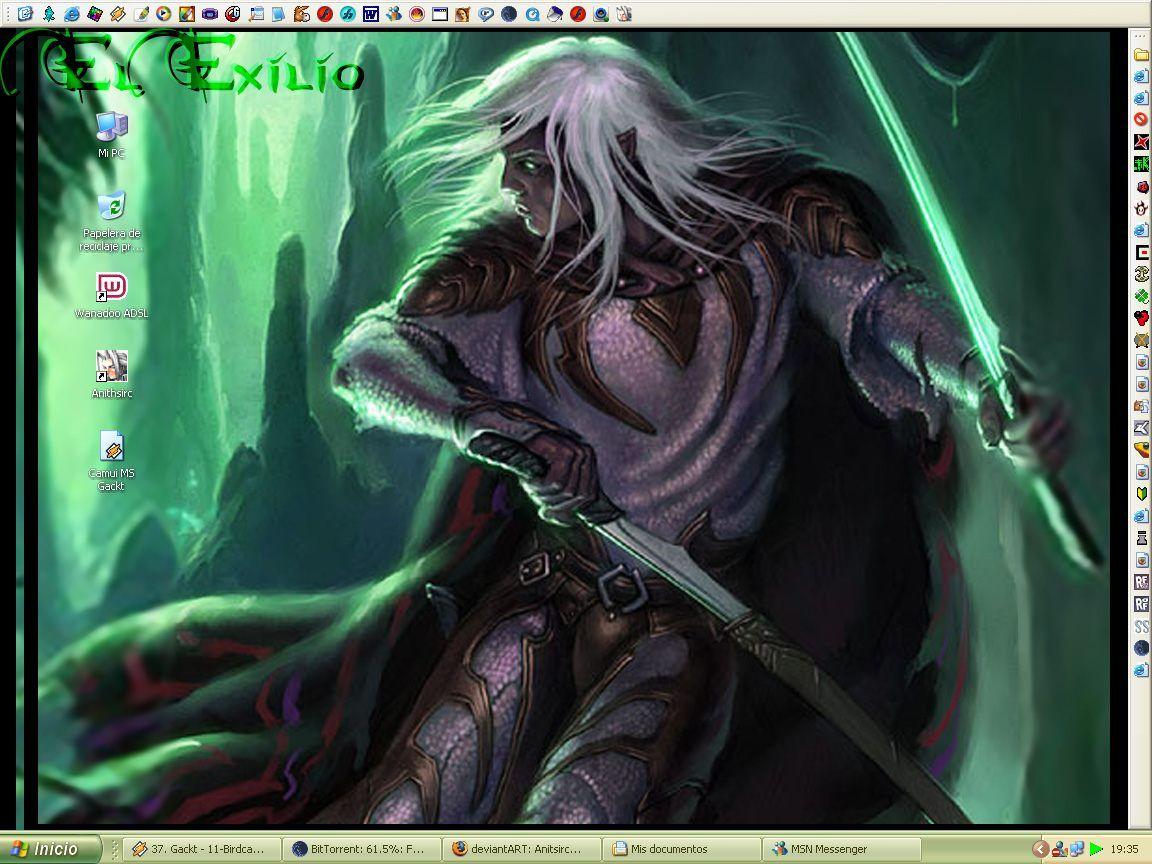This screenshot has height=864, width=1152.
Task: Open Microsoft Word via its toolbar icon
Action: click(x=372, y=14)
